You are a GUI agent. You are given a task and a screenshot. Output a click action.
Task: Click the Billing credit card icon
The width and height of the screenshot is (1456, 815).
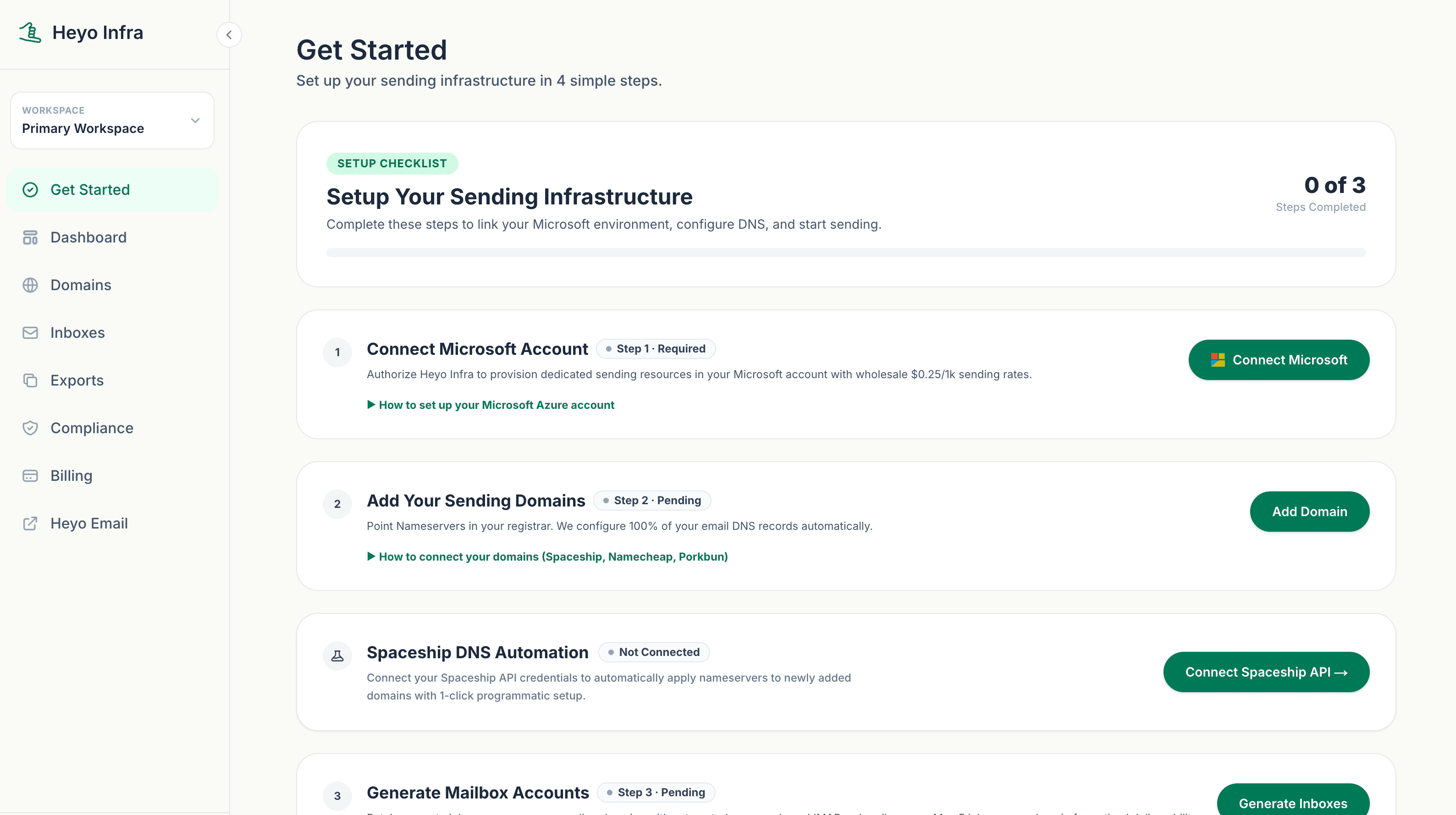point(30,476)
